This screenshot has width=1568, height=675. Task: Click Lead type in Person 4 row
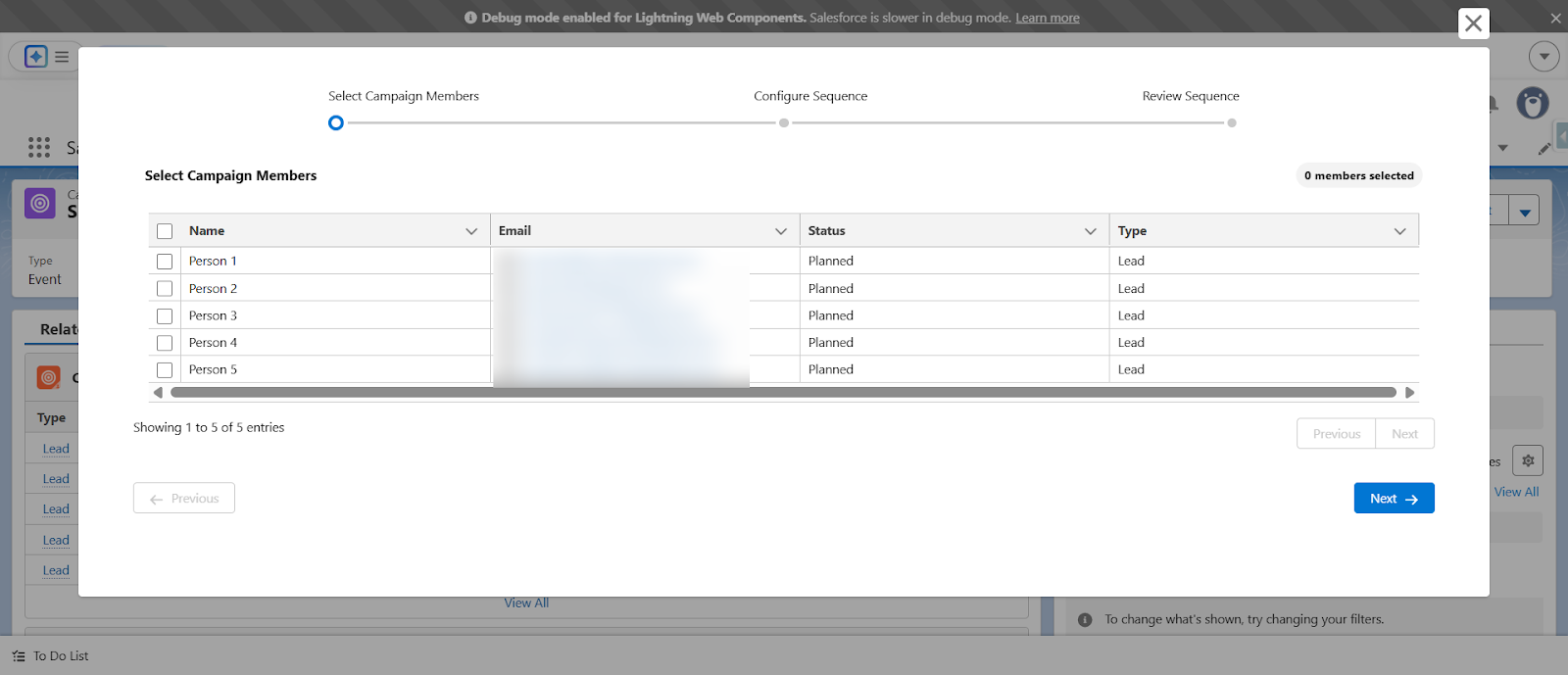(1131, 343)
